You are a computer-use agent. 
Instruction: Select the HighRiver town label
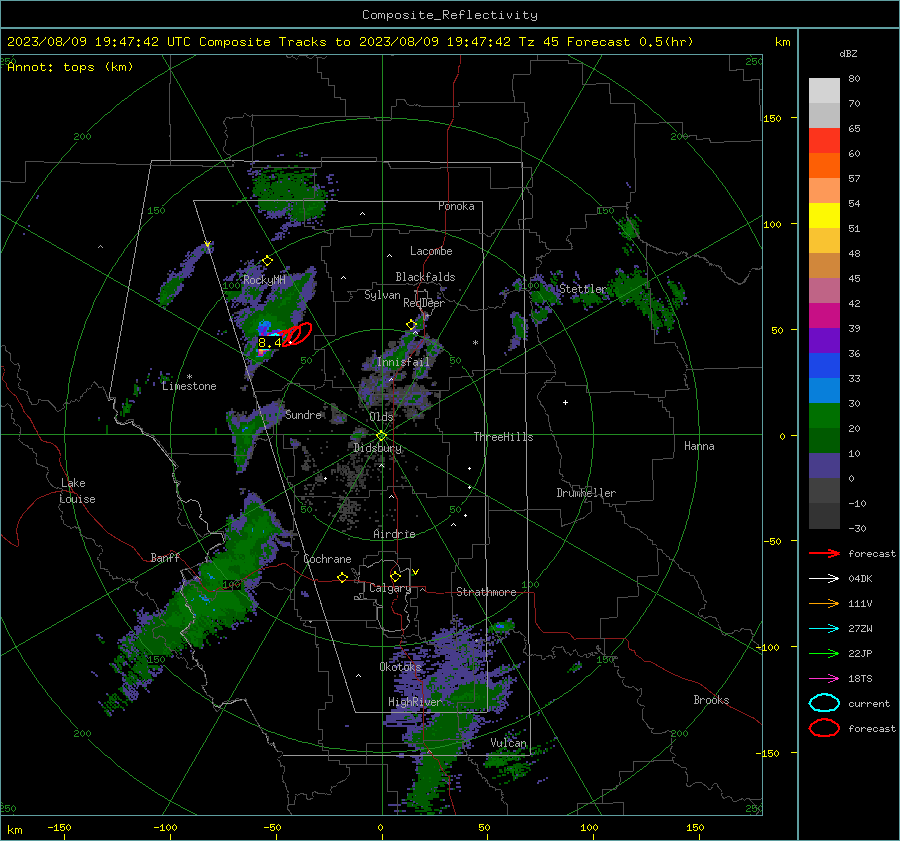[414, 702]
